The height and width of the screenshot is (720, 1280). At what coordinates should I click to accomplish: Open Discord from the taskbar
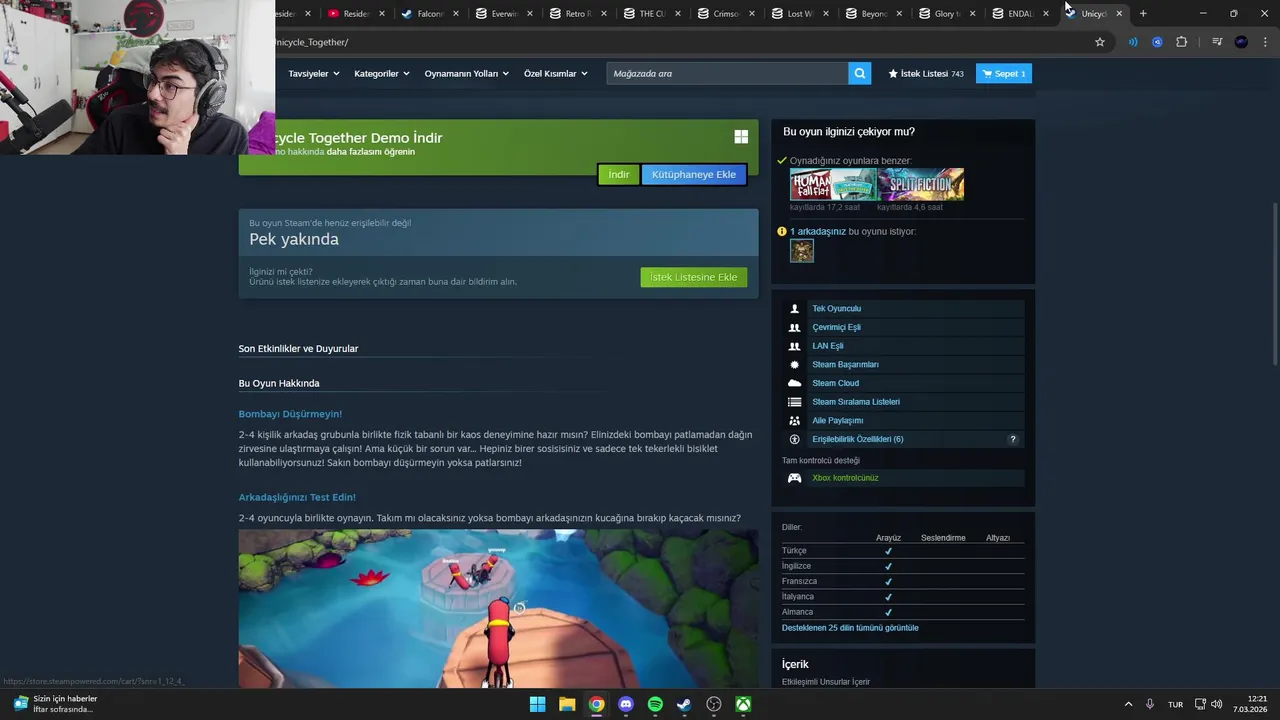coord(626,704)
